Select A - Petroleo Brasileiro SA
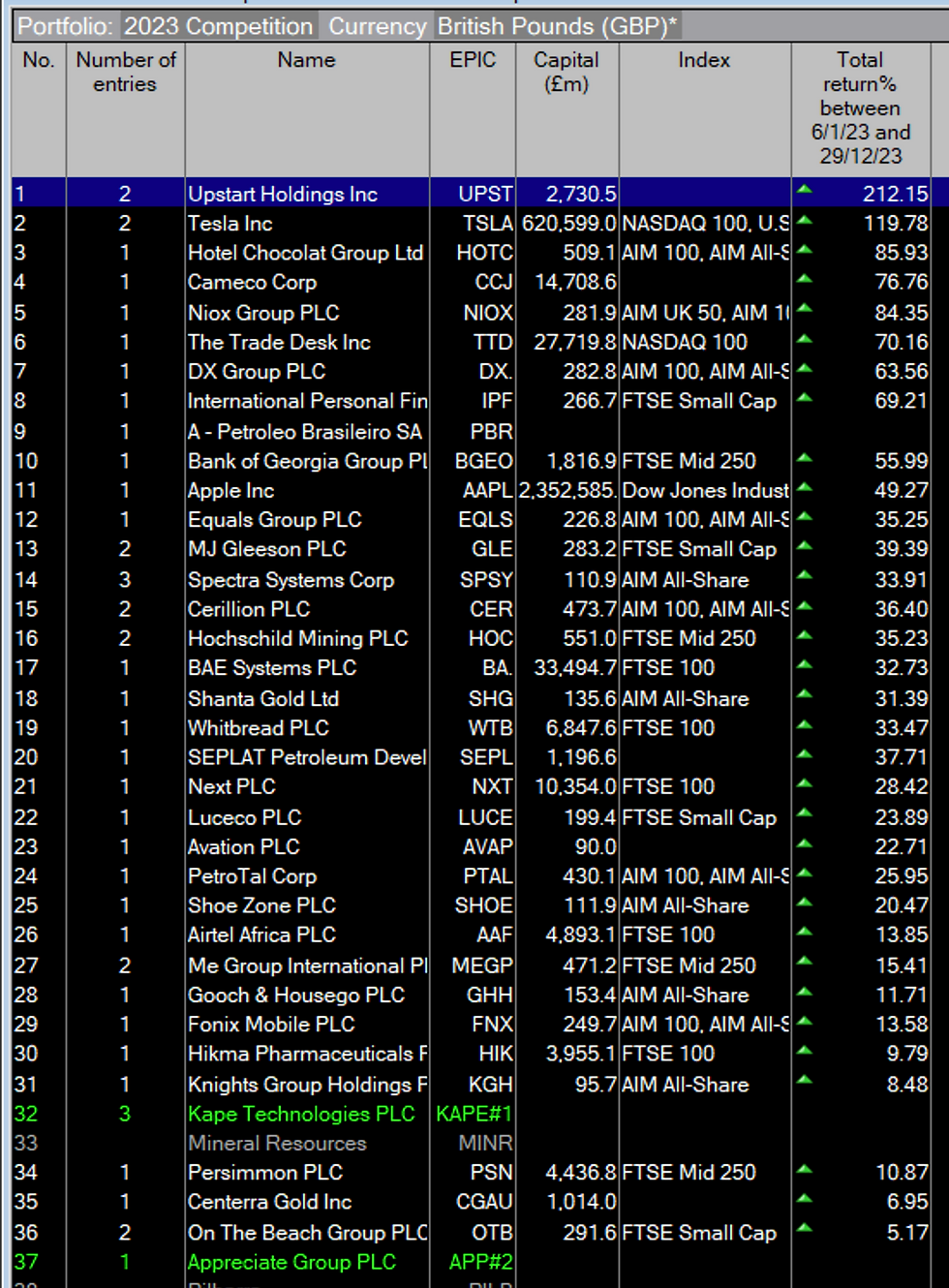 pyautogui.click(x=305, y=431)
